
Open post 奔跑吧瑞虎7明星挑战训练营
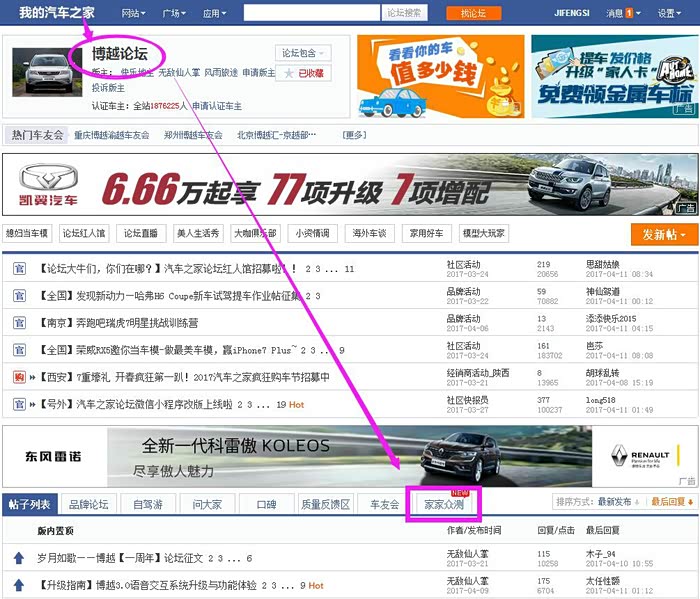coord(118,323)
